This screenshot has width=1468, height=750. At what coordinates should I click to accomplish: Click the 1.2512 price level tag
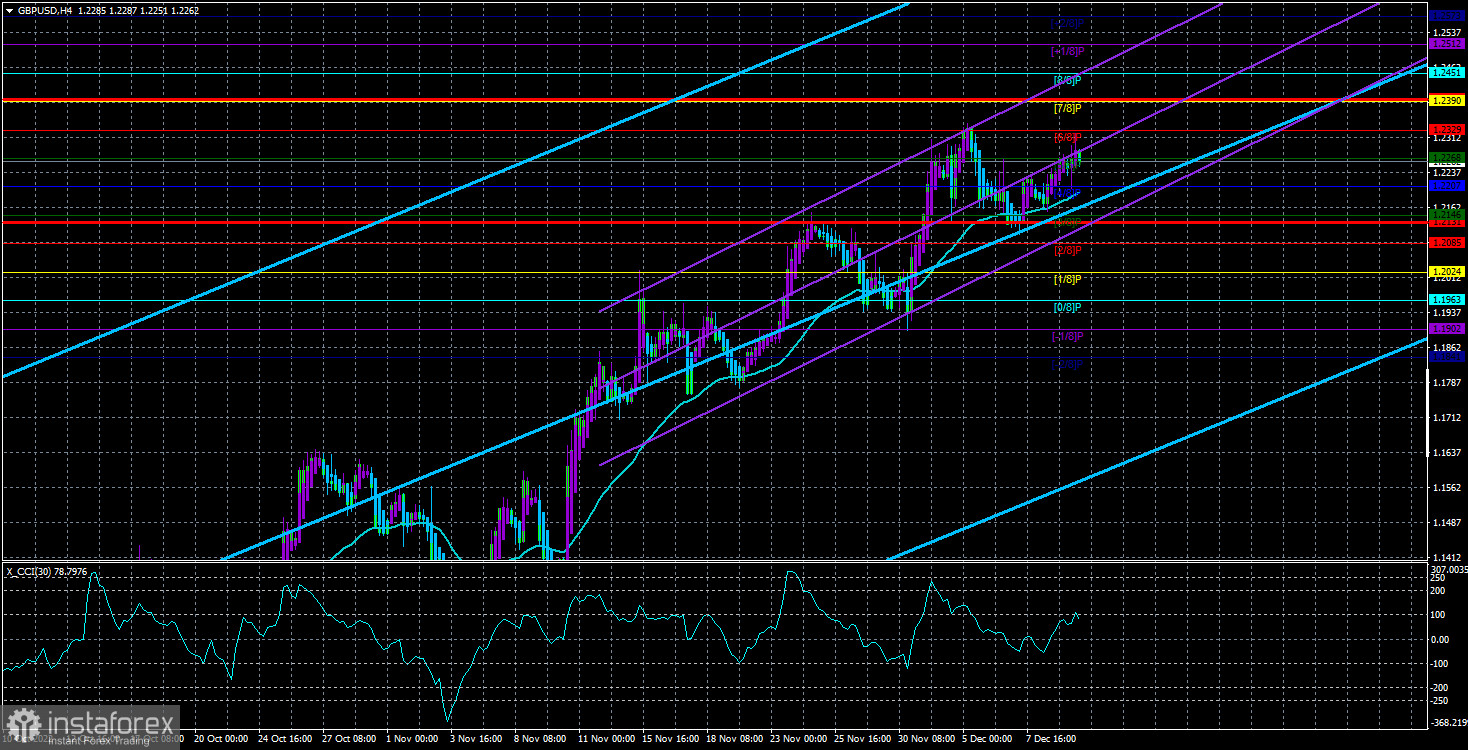tap(1447, 44)
